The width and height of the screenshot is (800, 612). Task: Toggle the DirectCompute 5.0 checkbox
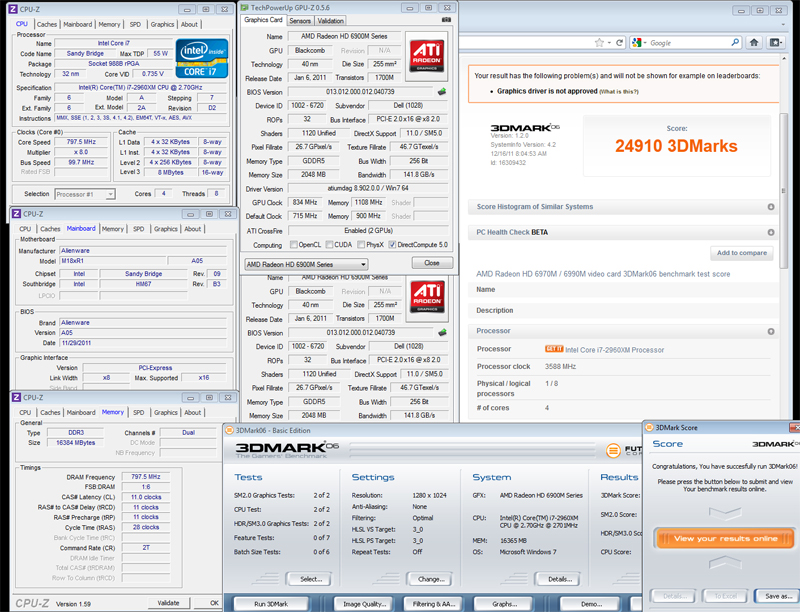(x=393, y=245)
